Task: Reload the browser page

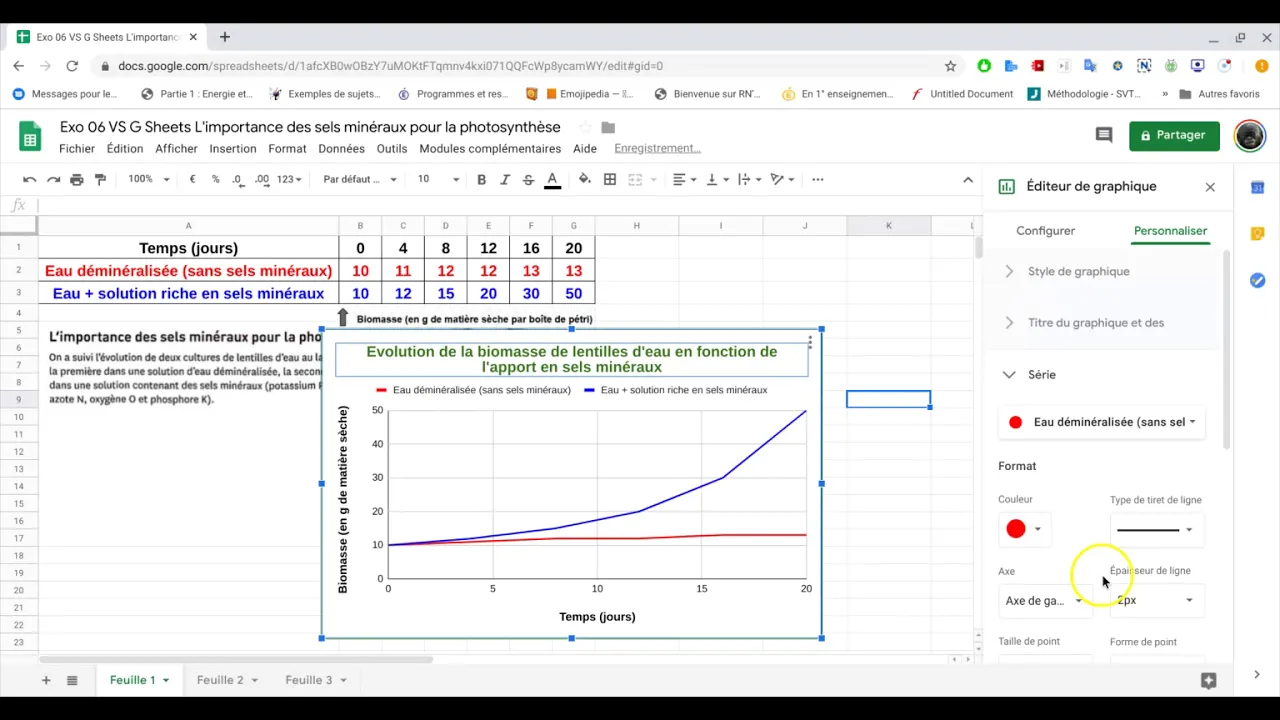Action: pos(72,66)
